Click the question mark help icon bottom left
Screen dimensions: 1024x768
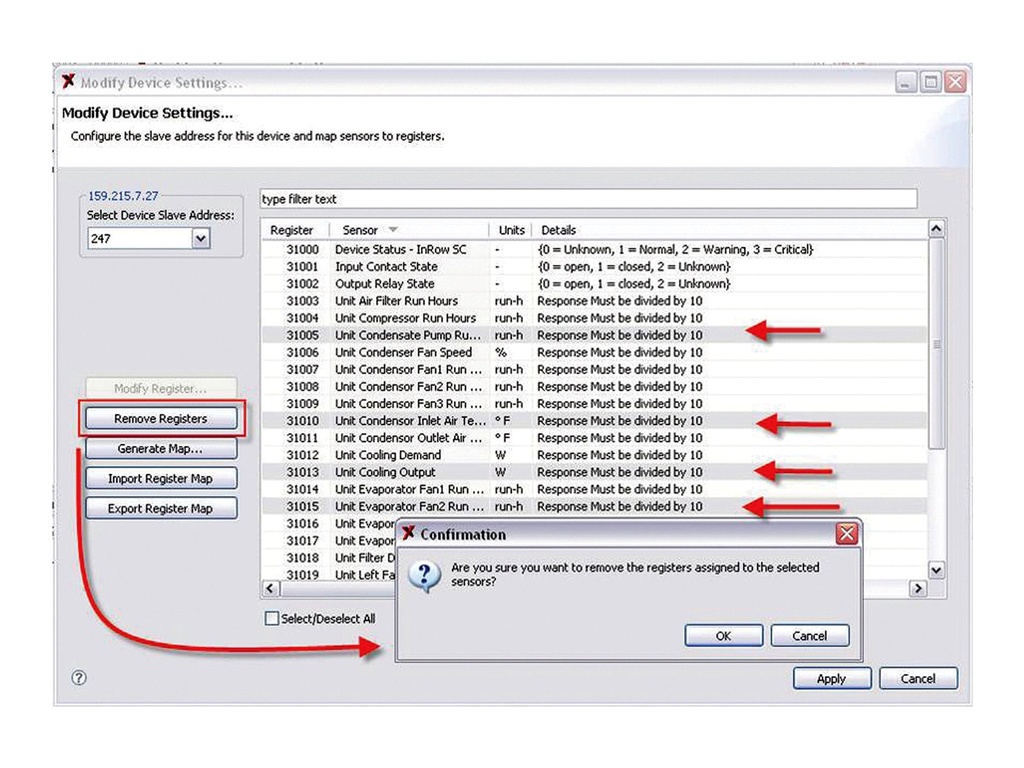(x=78, y=678)
